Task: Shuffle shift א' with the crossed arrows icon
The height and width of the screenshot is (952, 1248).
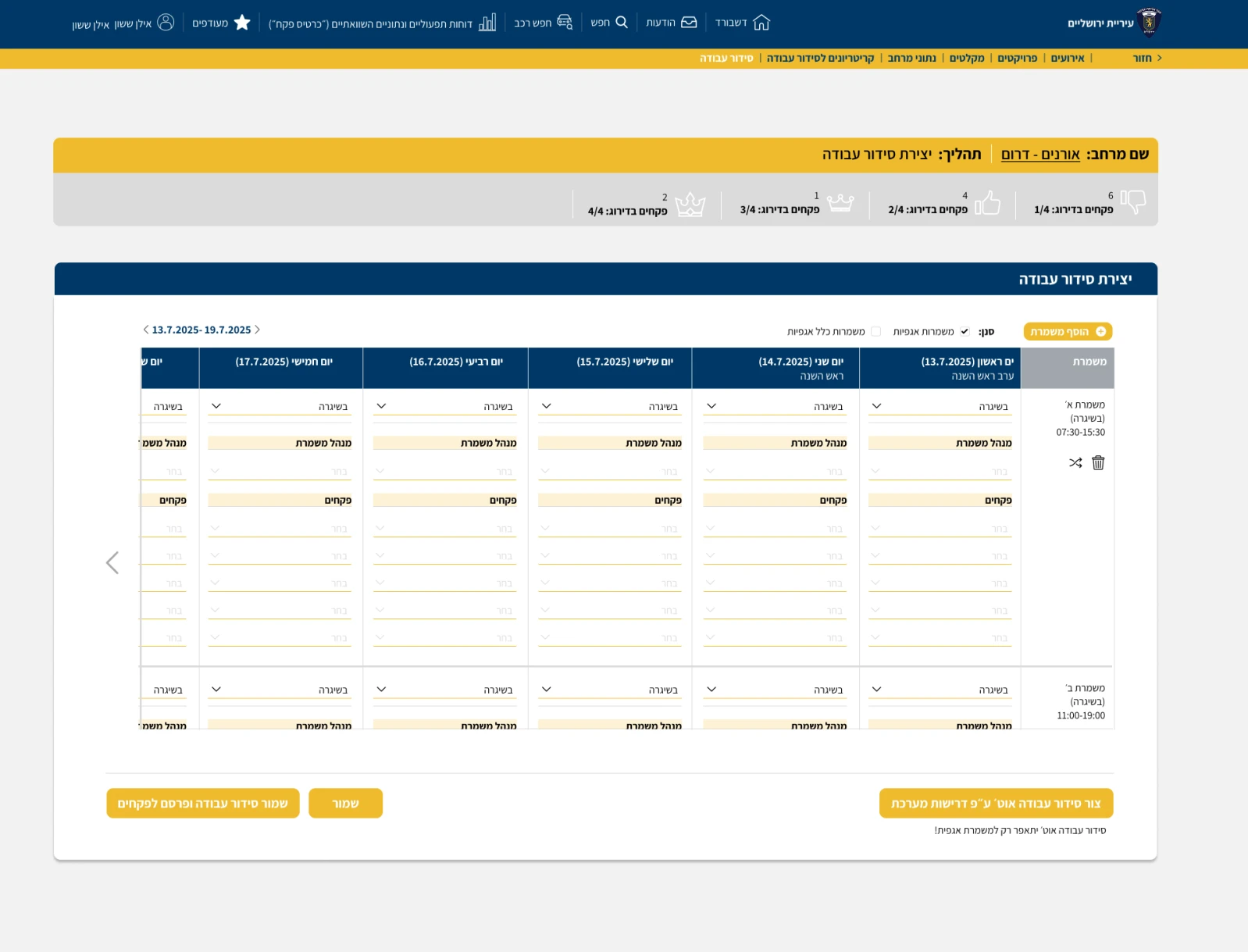Action: point(1075,462)
